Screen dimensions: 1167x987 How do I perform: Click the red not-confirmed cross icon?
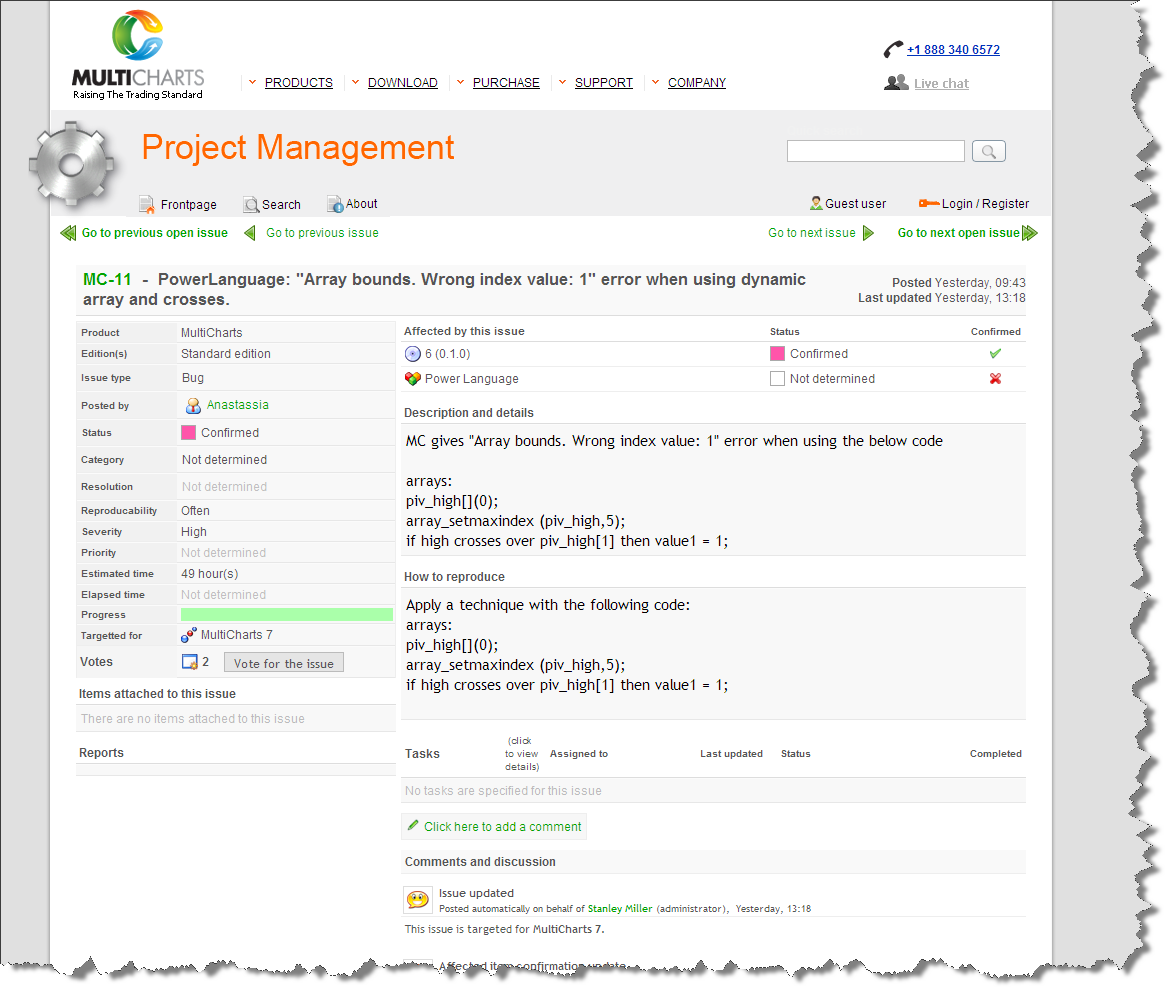coord(995,378)
